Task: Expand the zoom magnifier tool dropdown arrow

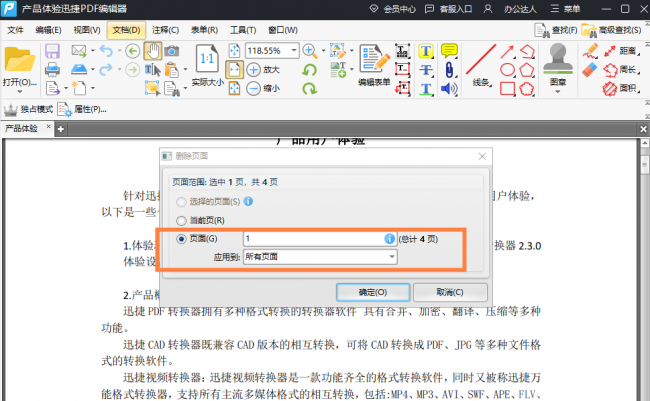Action: (x=323, y=51)
